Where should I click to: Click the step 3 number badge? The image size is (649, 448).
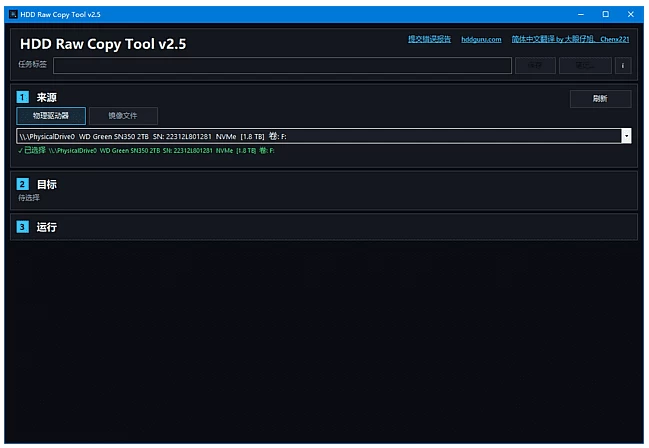(x=23, y=227)
